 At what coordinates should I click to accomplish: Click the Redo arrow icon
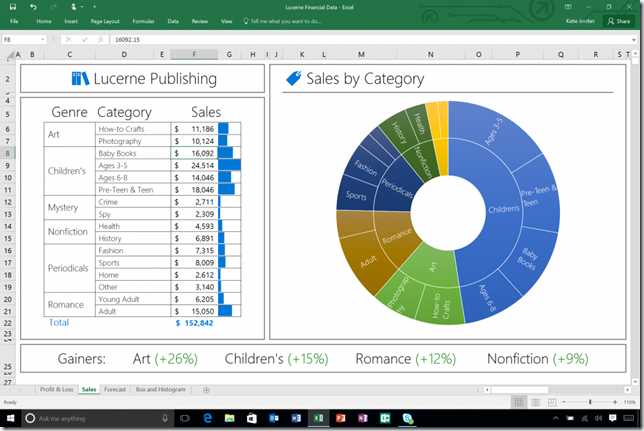[53, 7]
